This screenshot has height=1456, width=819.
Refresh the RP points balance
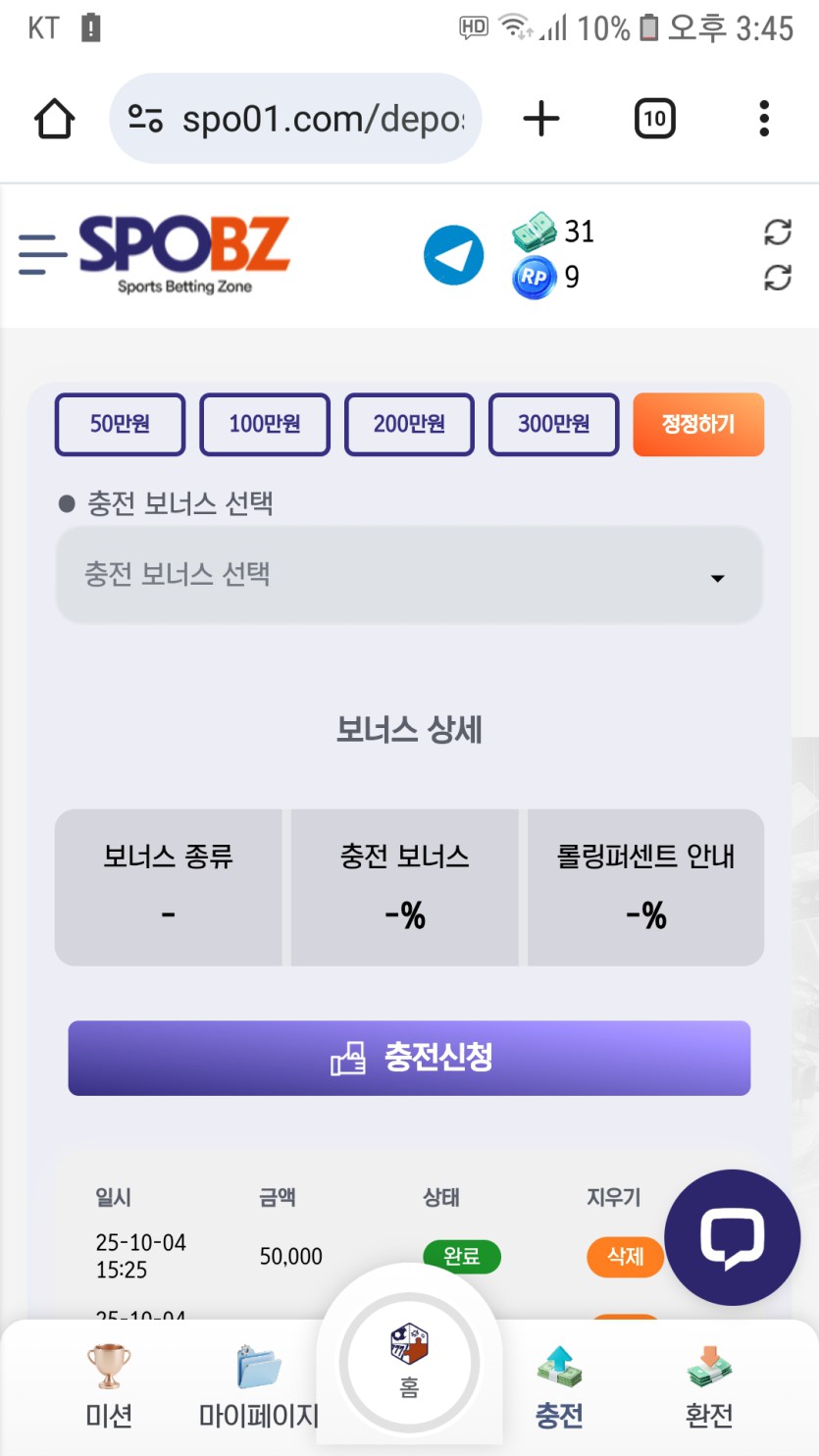pyautogui.click(x=777, y=278)
